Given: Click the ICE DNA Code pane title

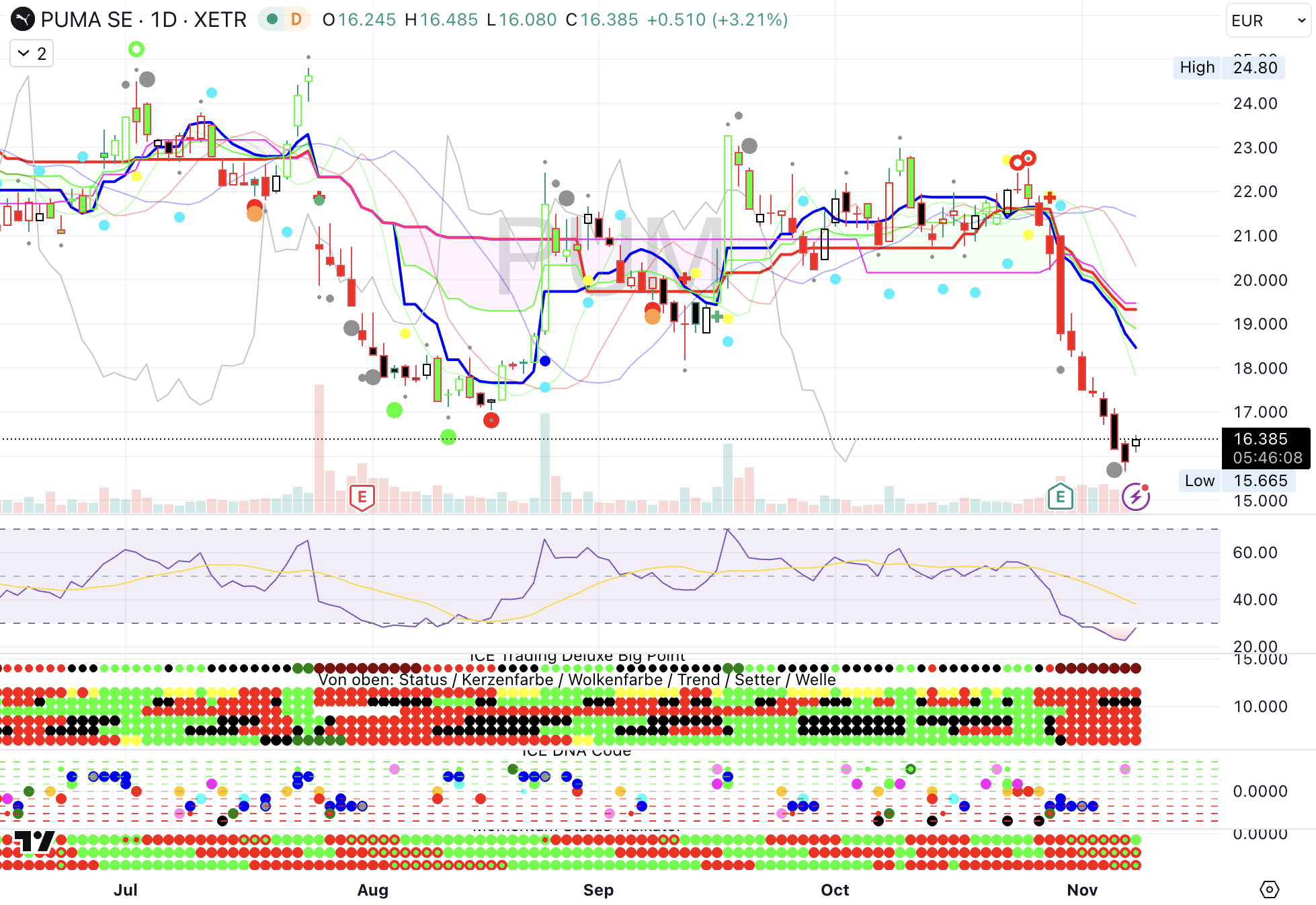Looking at the screenshot, I should [x=577, y=751].
